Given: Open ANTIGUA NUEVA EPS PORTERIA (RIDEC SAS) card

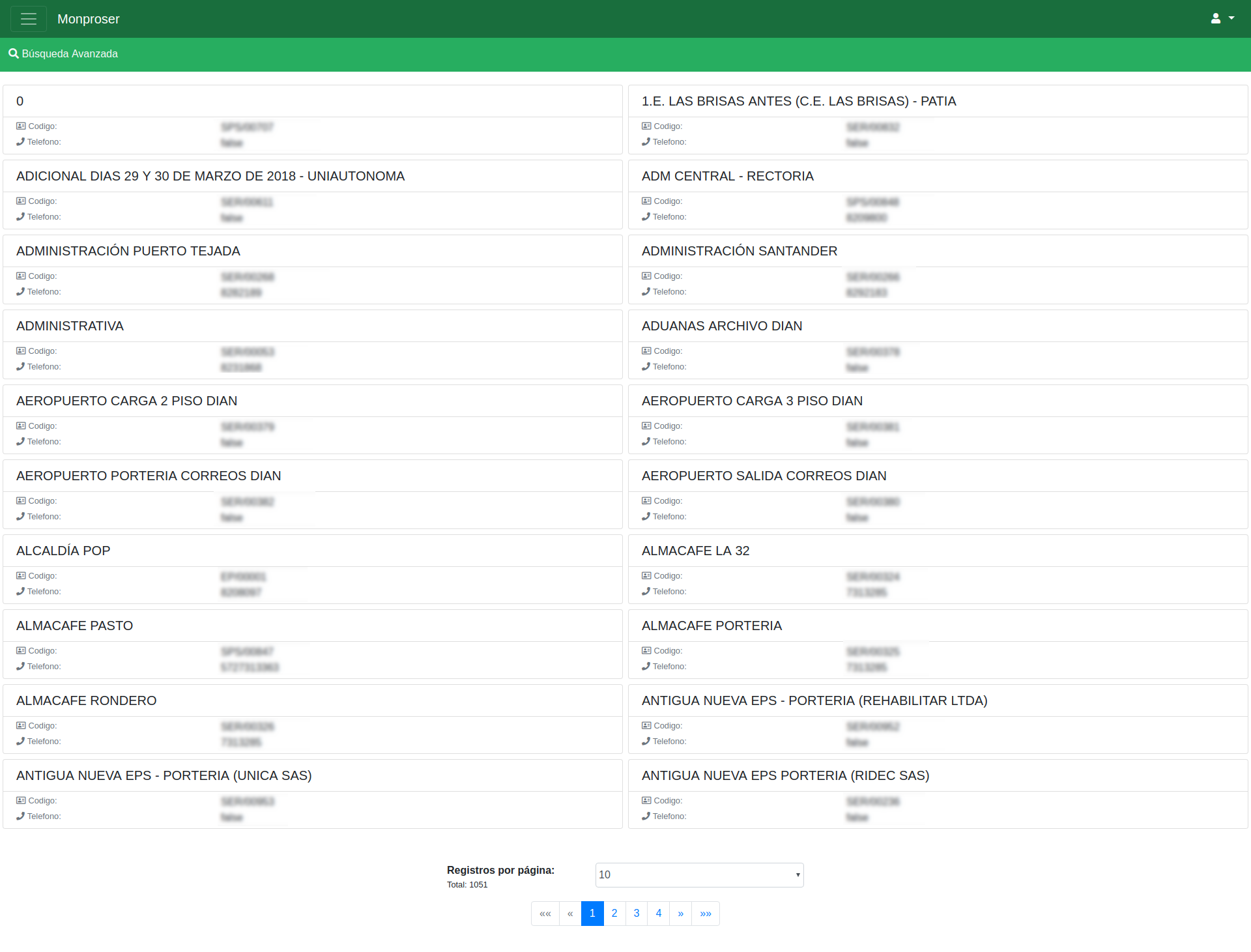Looking at the screenshot, I should (x=785, y=775).
